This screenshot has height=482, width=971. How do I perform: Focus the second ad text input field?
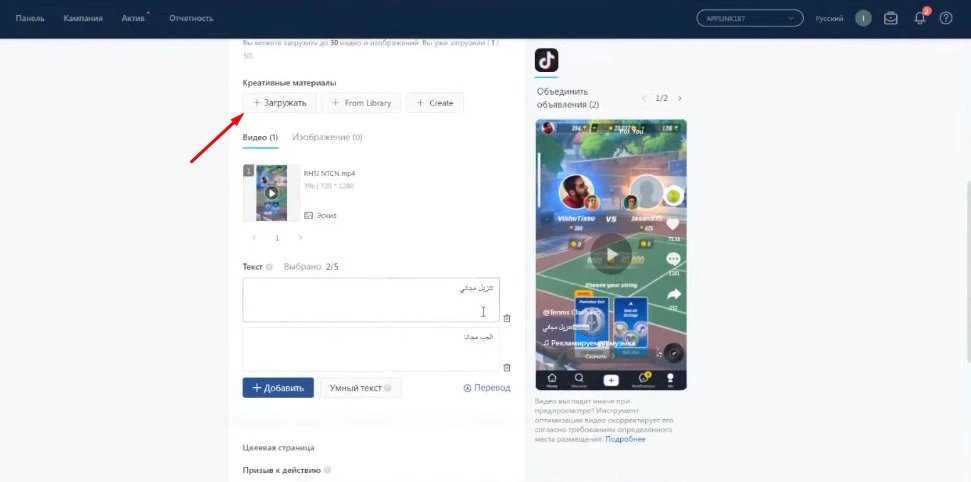[x=371, y=349]
